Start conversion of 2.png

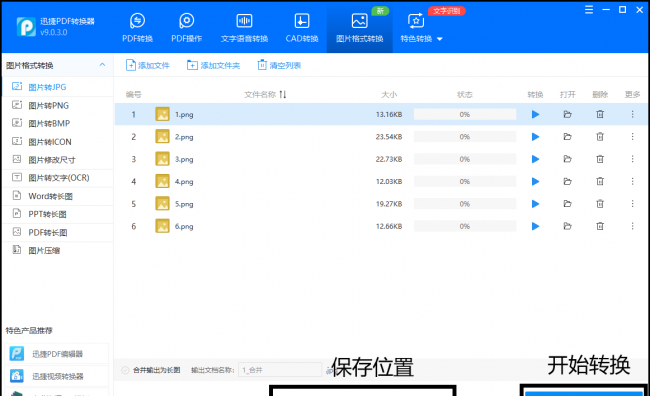pos(535,137)
